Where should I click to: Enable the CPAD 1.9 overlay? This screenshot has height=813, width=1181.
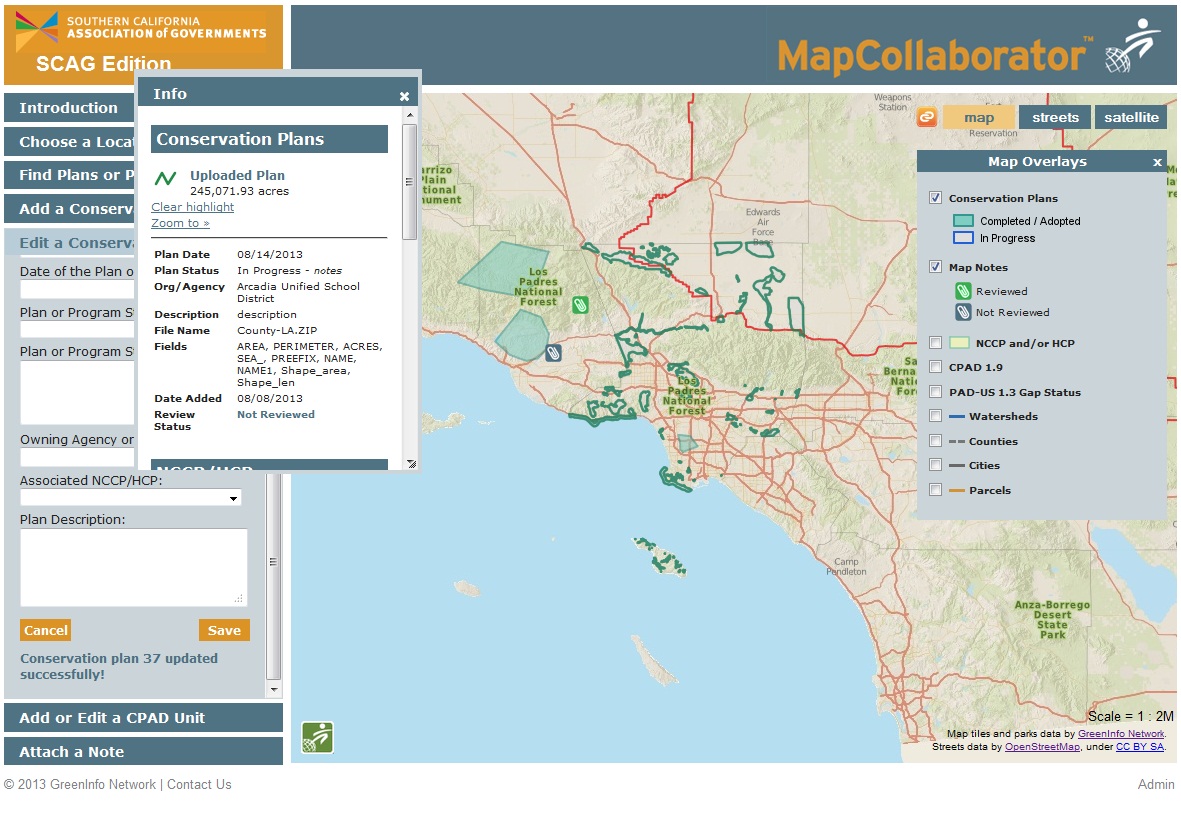click(x=935, y=367)
